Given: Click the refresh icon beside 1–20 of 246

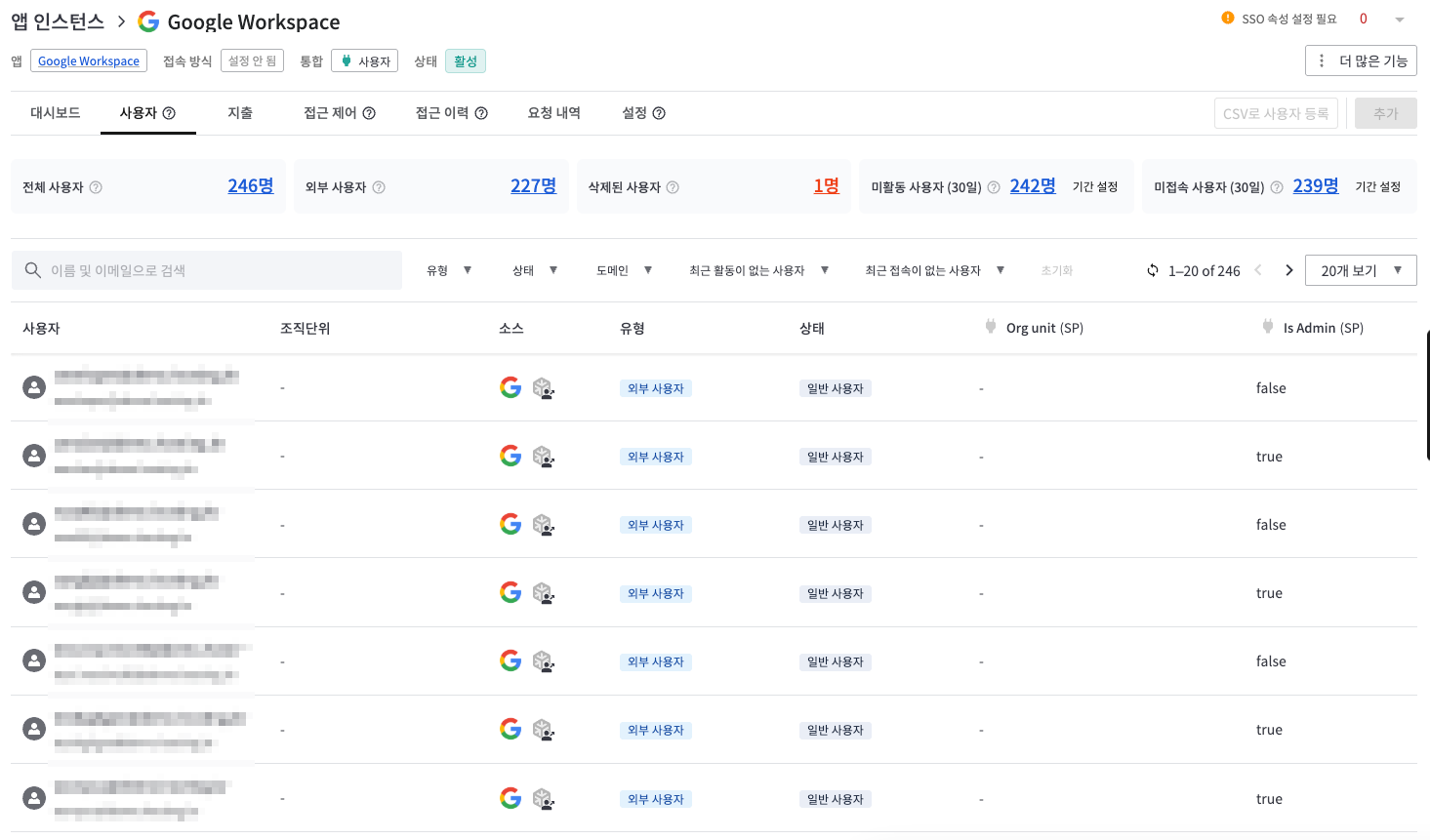Looking at the screenshot, I should pos(1153,270).
